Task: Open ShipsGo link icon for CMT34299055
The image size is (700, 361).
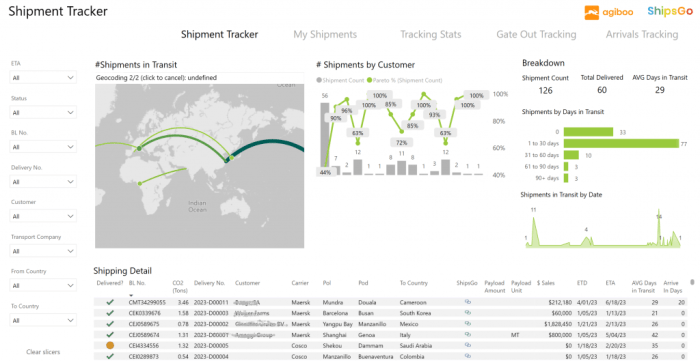Action: tap(468, 302)
